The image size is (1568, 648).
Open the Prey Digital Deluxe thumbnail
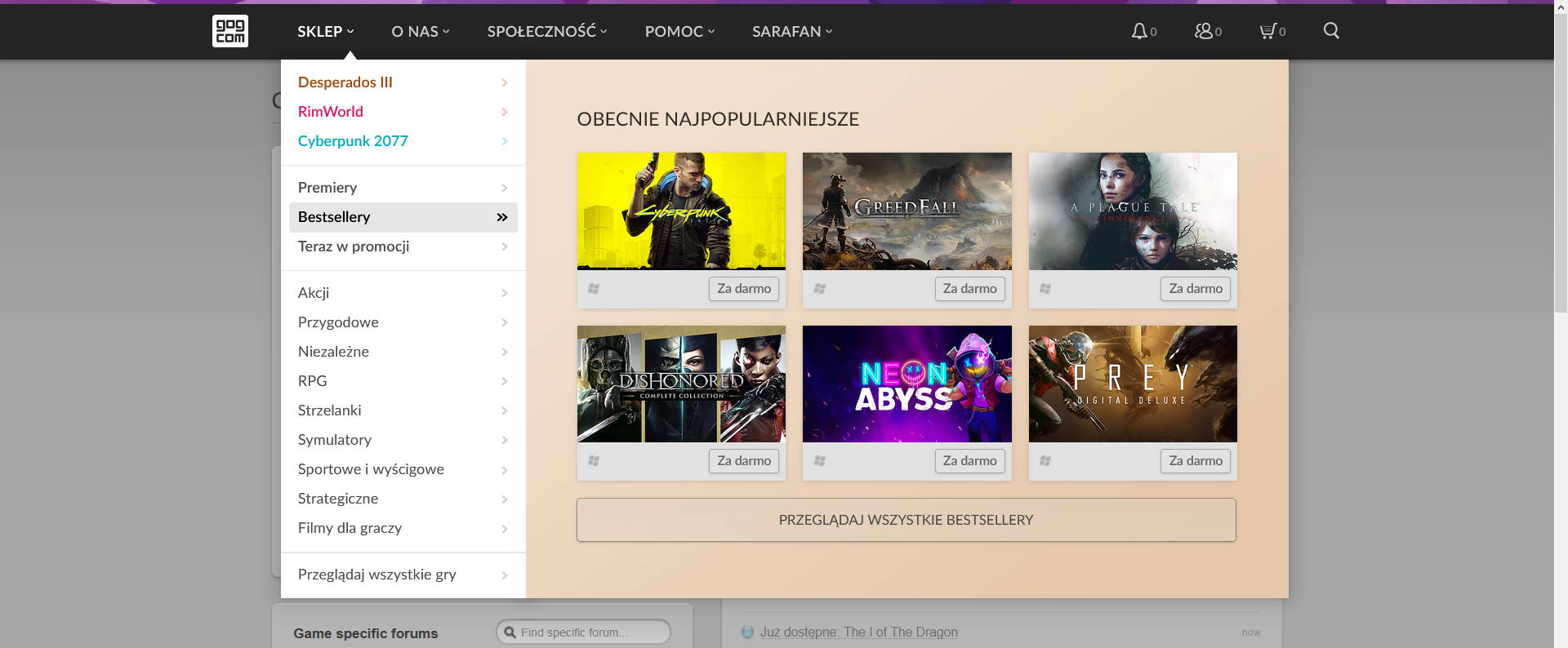1133,384
